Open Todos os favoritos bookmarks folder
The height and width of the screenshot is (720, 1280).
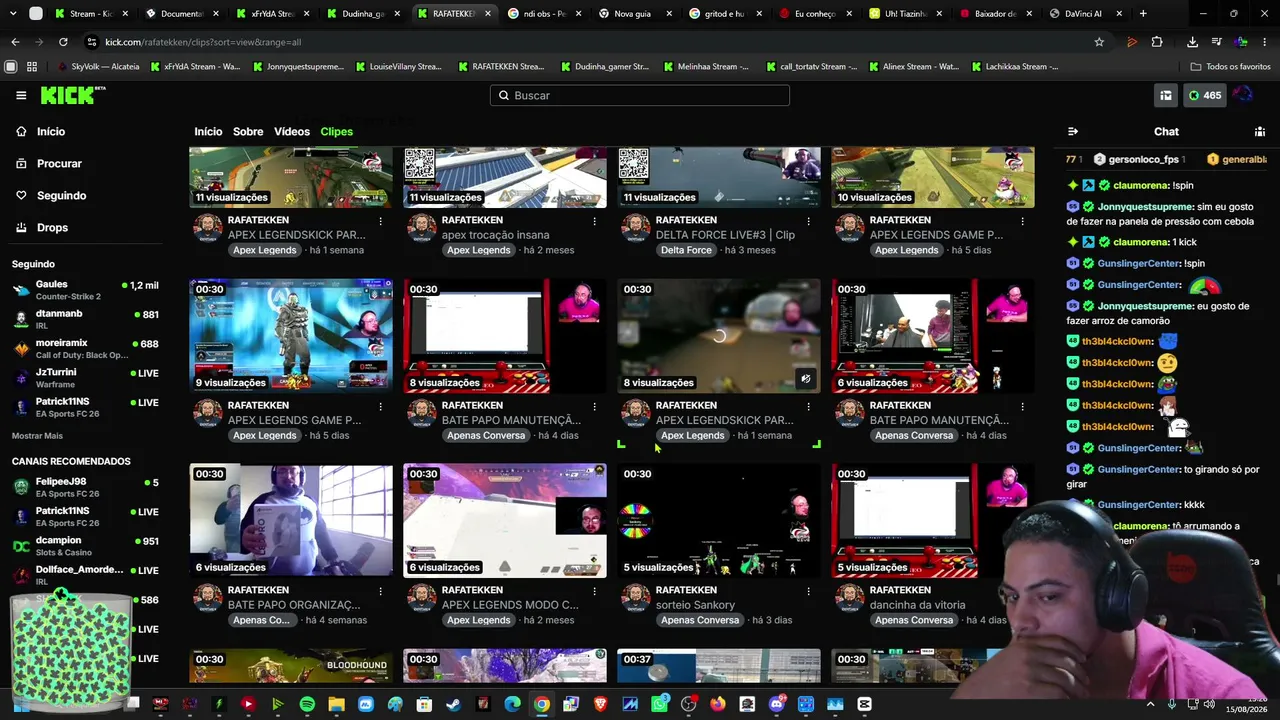click(x=1231, y=67)
